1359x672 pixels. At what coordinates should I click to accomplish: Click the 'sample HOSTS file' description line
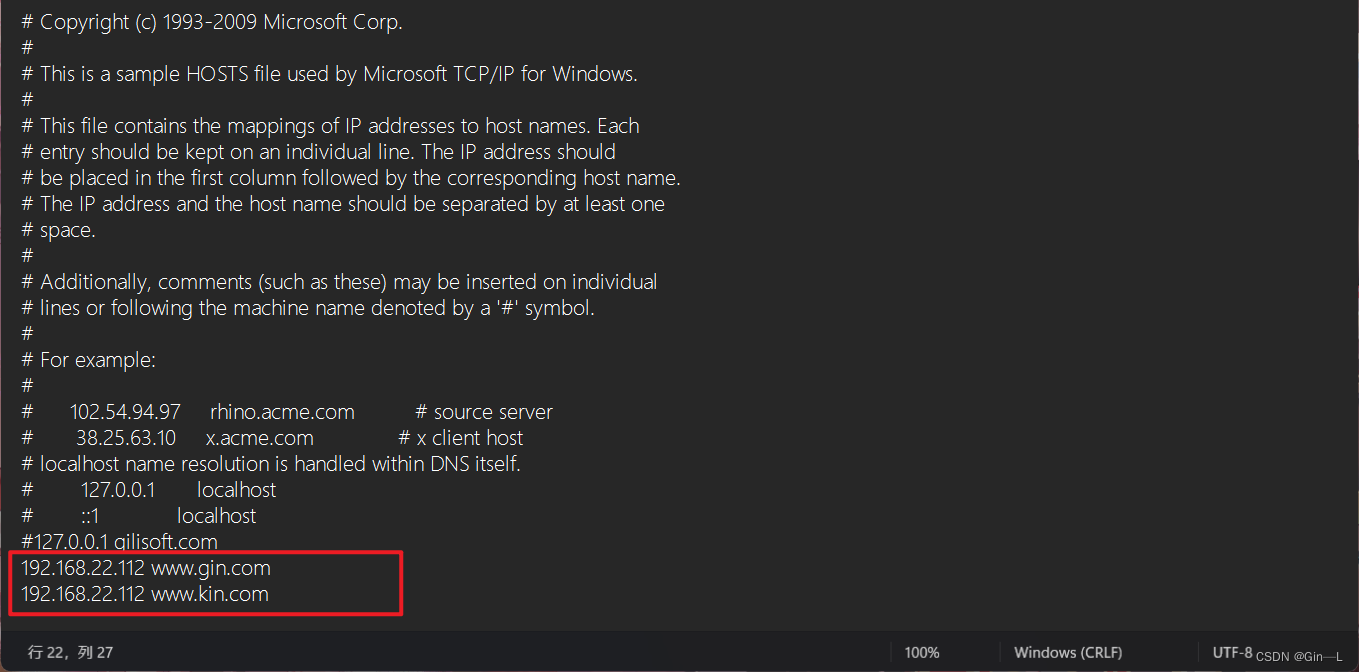(x=329, y=74)
